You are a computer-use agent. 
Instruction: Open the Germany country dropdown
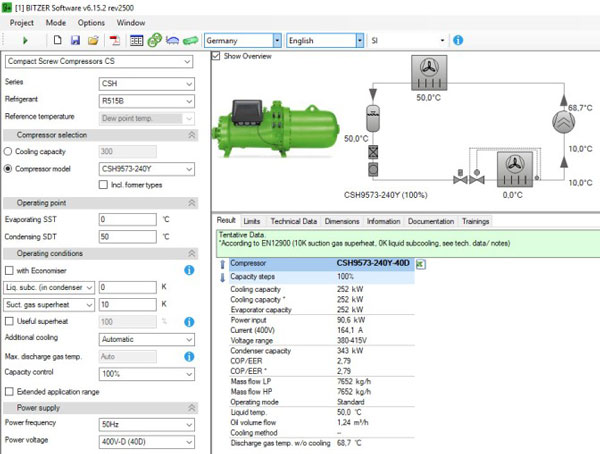(x=243, y=40)
